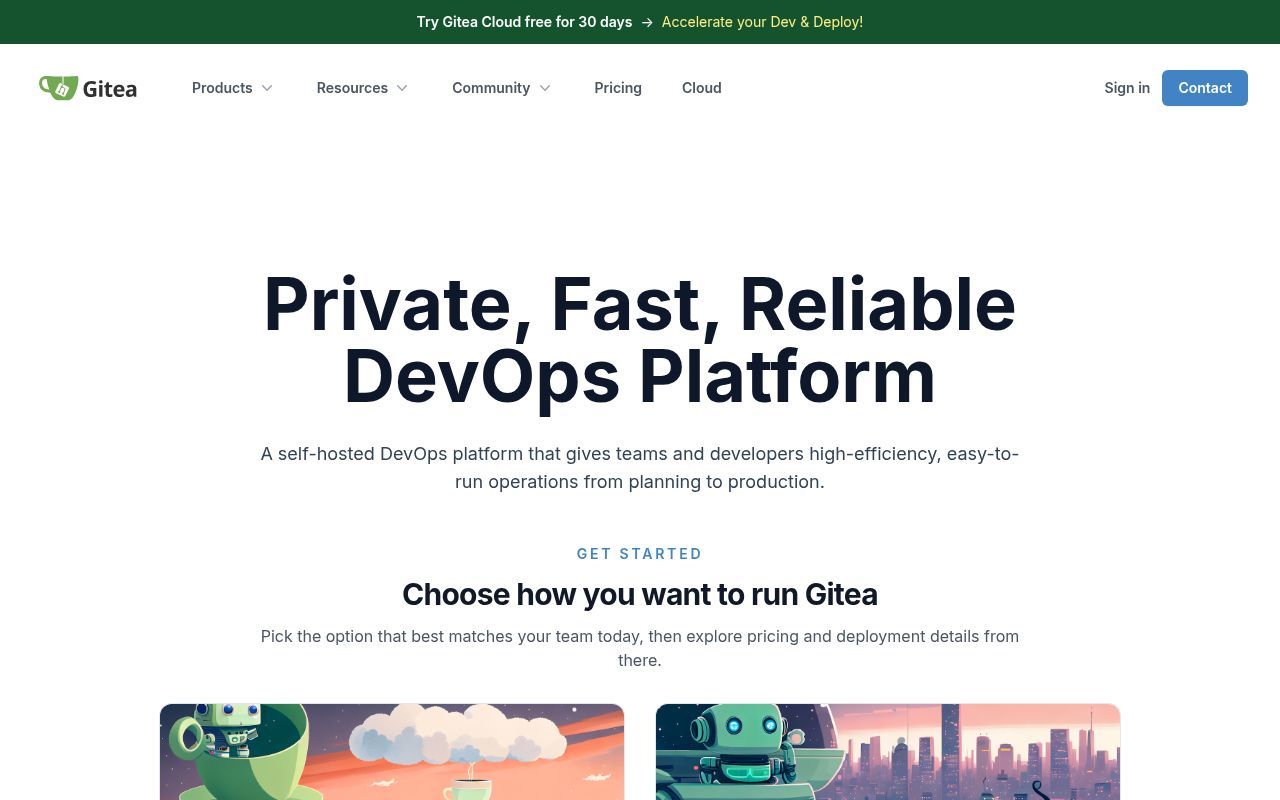Click 'Choose how you want to run Gitea' heading
This screenshot has height=800, width=1280.
point(640,594)
